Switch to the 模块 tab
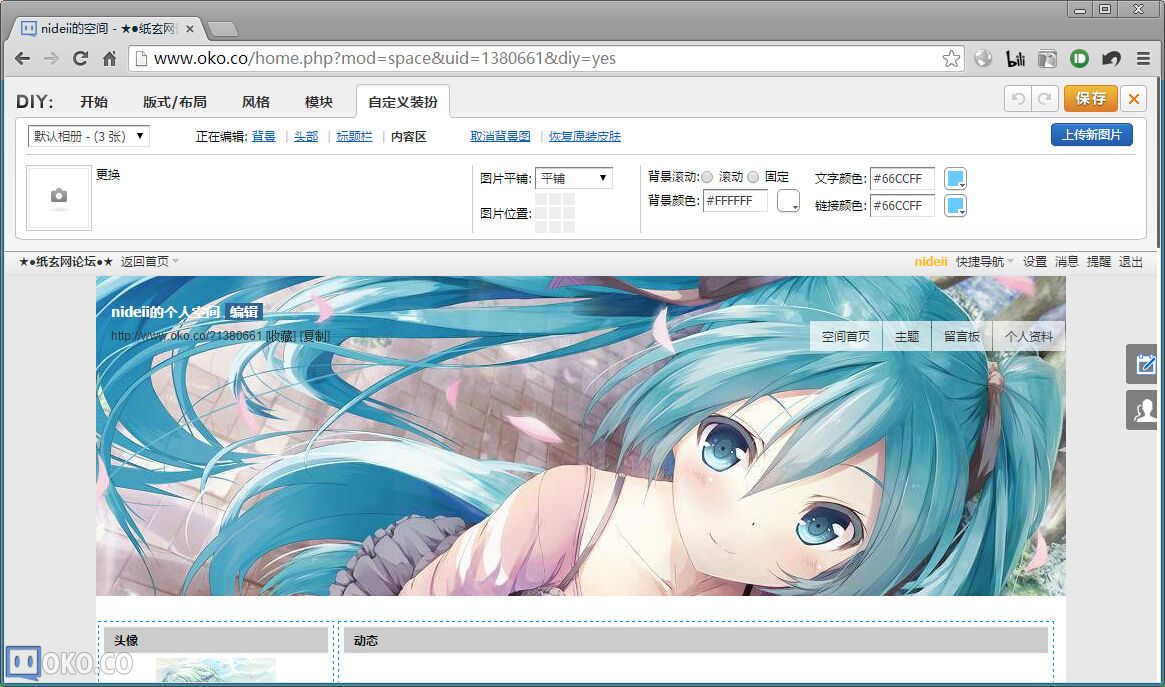1165x687 pixels. tap(319, 102)
